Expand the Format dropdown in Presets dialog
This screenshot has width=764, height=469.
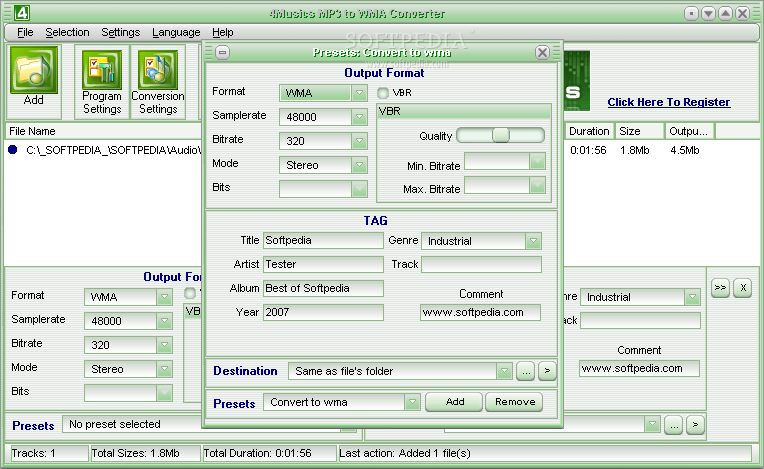(359, 93)
